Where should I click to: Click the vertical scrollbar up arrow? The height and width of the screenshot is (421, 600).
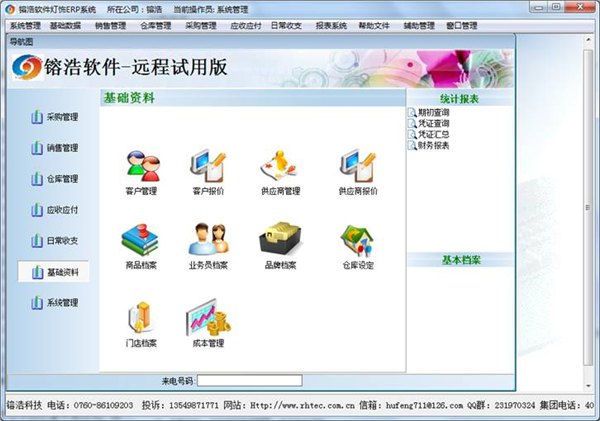pos(589,40)
